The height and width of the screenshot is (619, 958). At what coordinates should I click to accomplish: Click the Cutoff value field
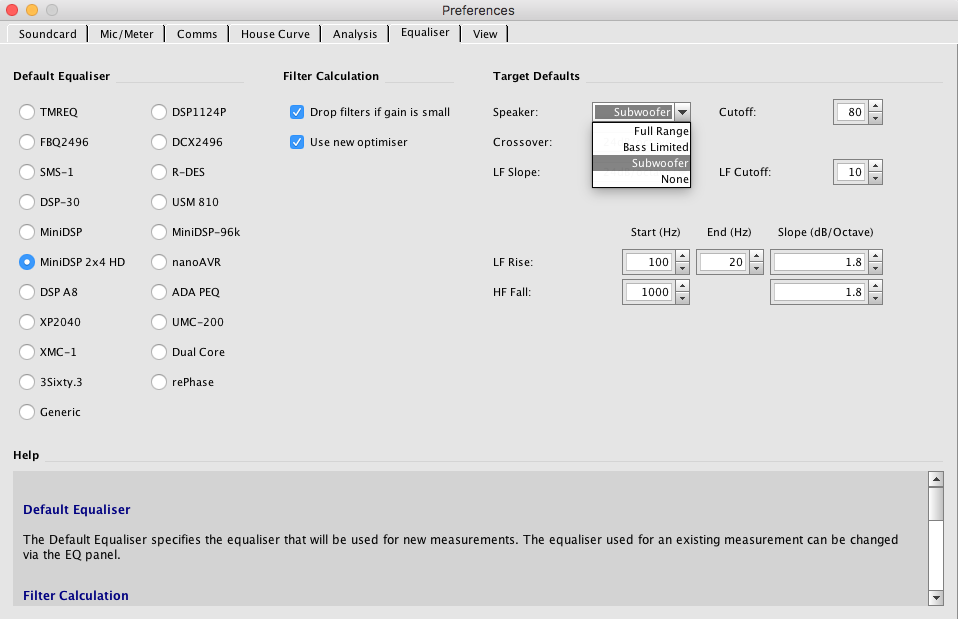(851, 112)
